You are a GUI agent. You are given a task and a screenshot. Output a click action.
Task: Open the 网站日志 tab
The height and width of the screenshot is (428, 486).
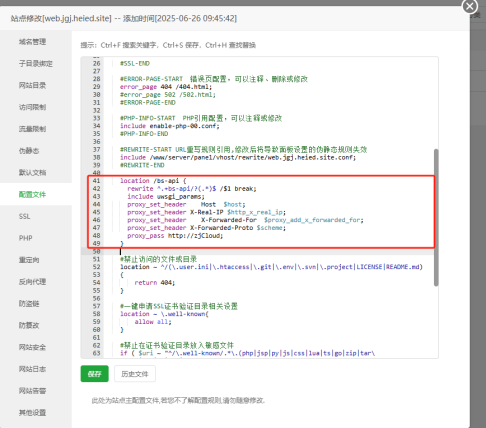(32, 369)
